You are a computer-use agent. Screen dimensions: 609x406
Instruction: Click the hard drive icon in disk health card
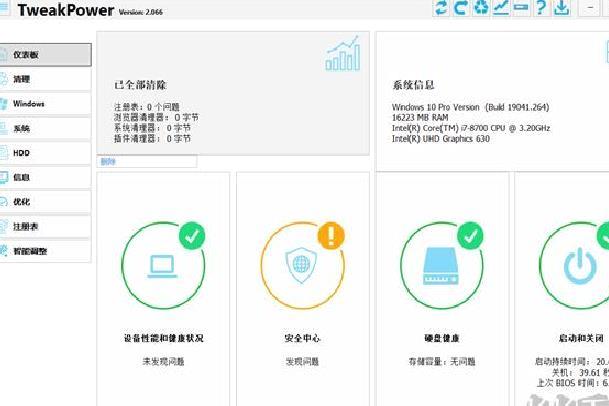tap(441, 266)
